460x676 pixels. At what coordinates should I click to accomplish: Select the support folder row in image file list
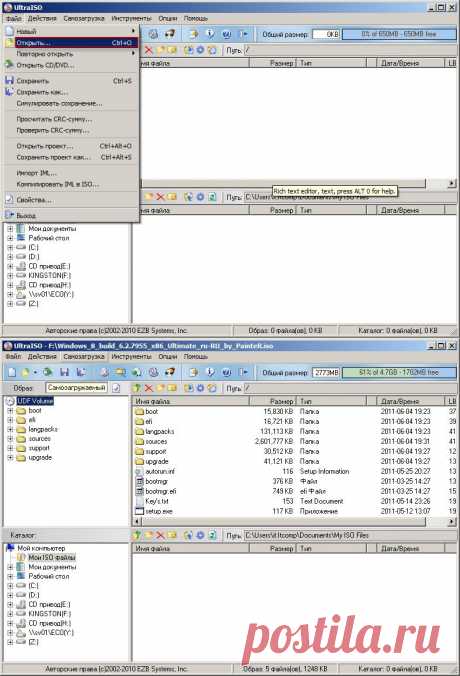coord(293,451)
